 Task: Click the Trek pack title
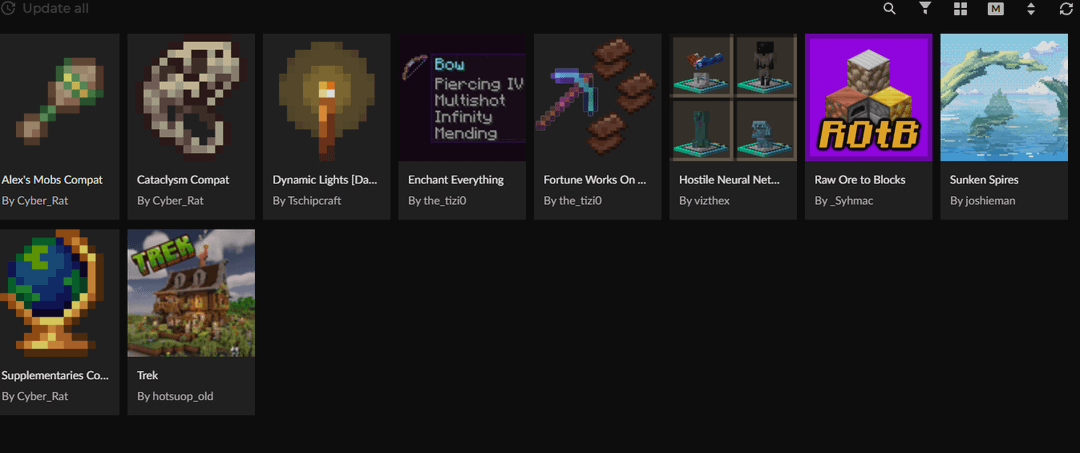[147, 376]
